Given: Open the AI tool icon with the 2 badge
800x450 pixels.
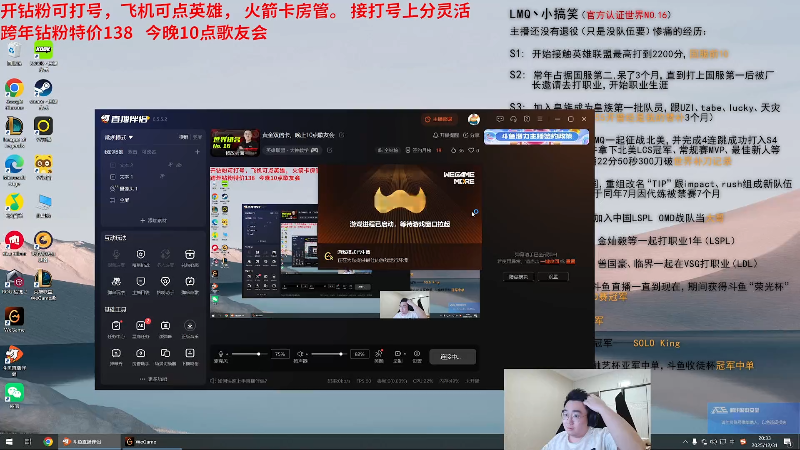Looking at the screenshot, I should click(141, 326).
